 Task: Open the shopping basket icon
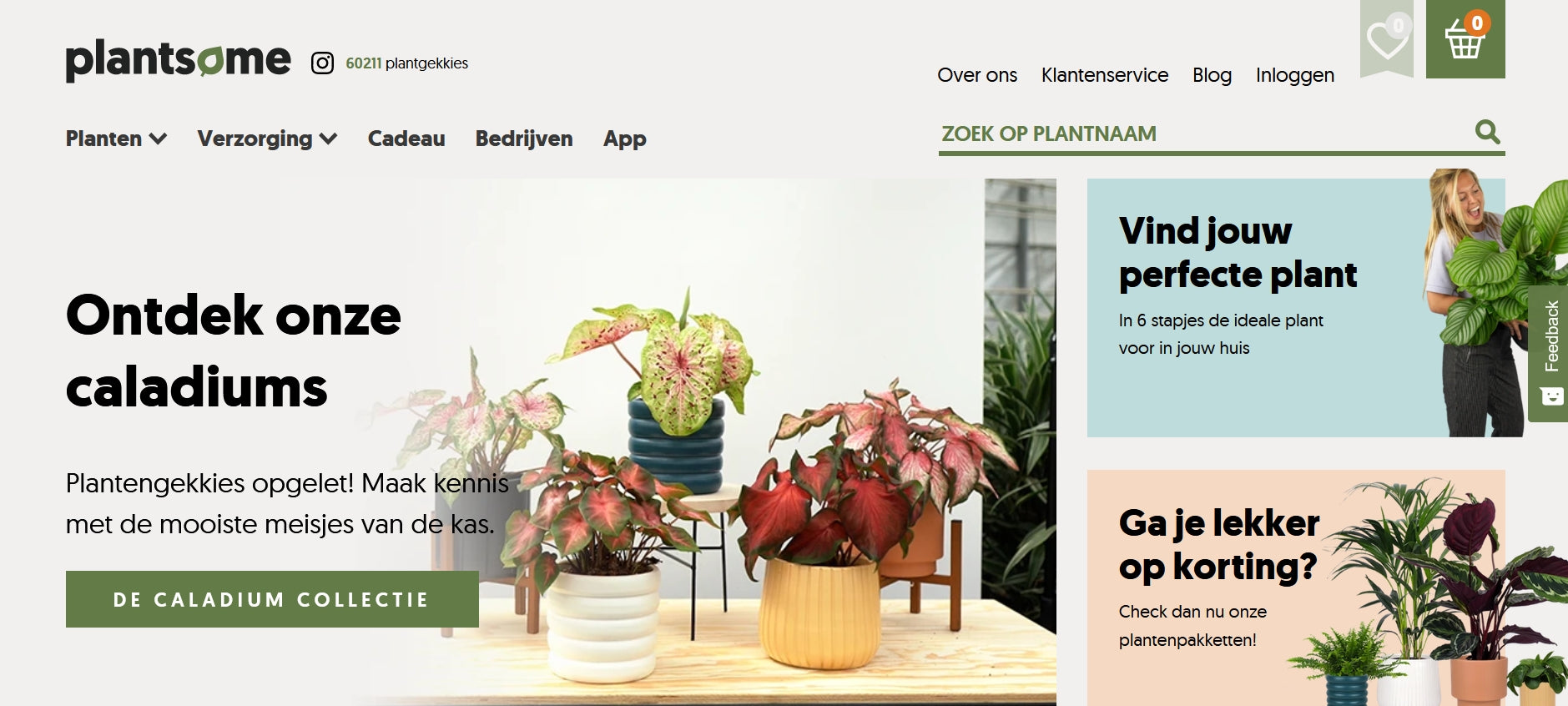click(1465, 38)
